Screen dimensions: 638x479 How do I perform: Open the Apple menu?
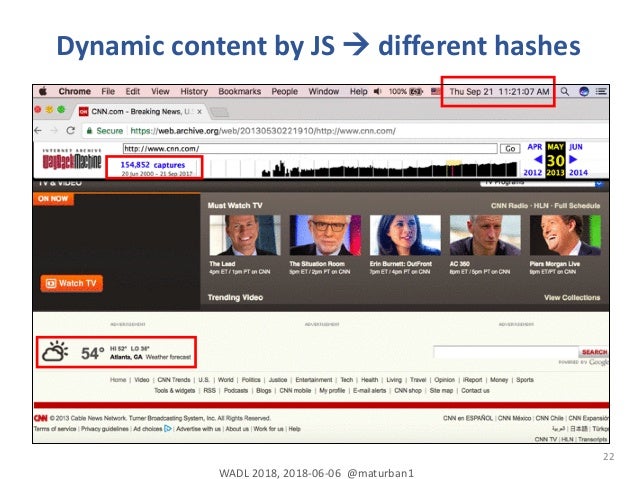(x=42, y=92)
